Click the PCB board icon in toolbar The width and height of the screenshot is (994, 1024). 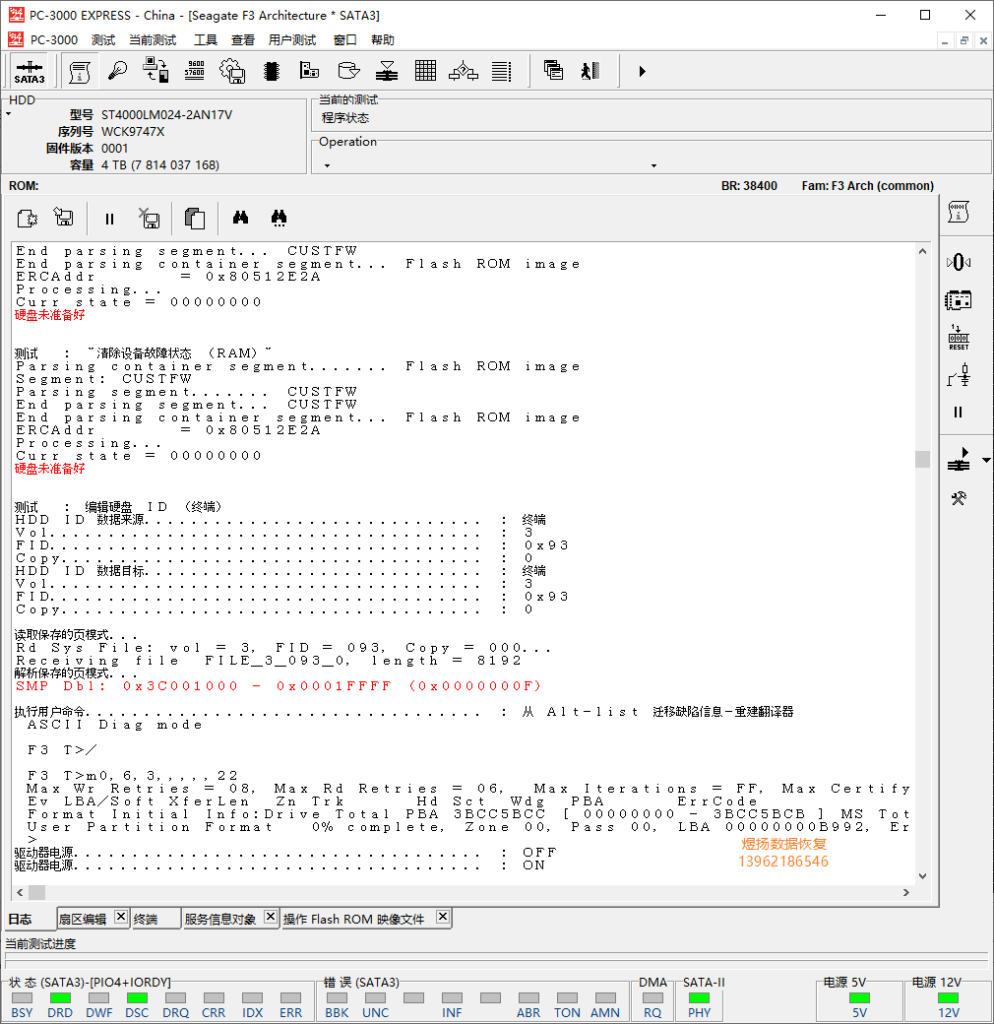310,71
